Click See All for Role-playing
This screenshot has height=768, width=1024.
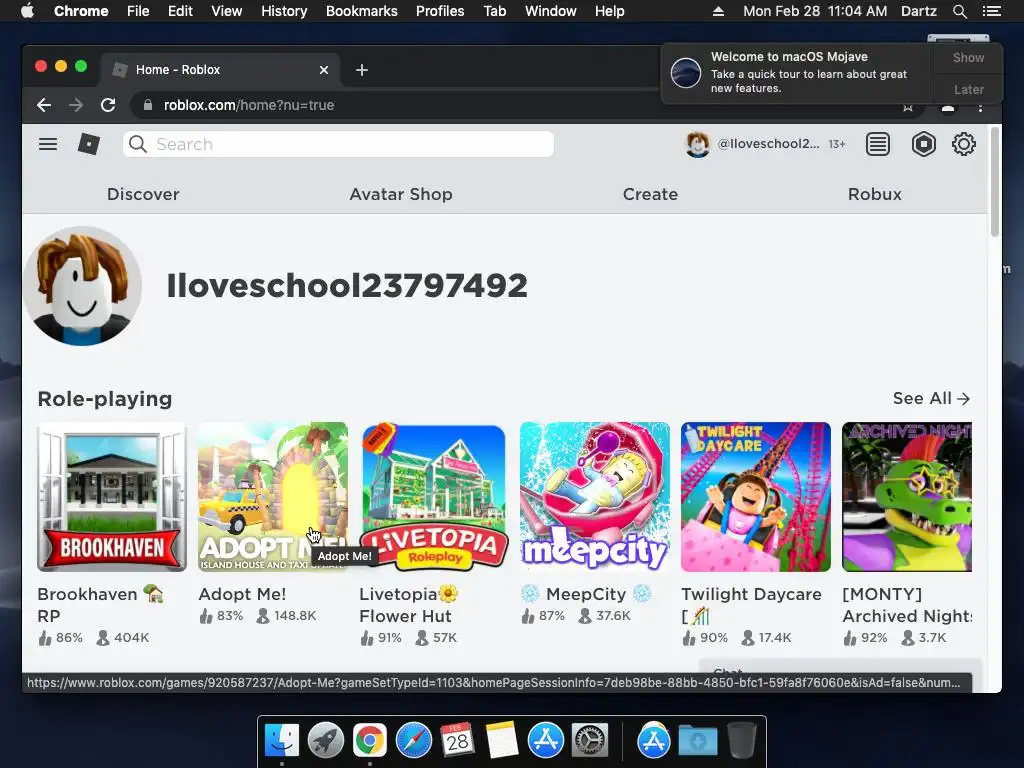click(x=931, y=398)
